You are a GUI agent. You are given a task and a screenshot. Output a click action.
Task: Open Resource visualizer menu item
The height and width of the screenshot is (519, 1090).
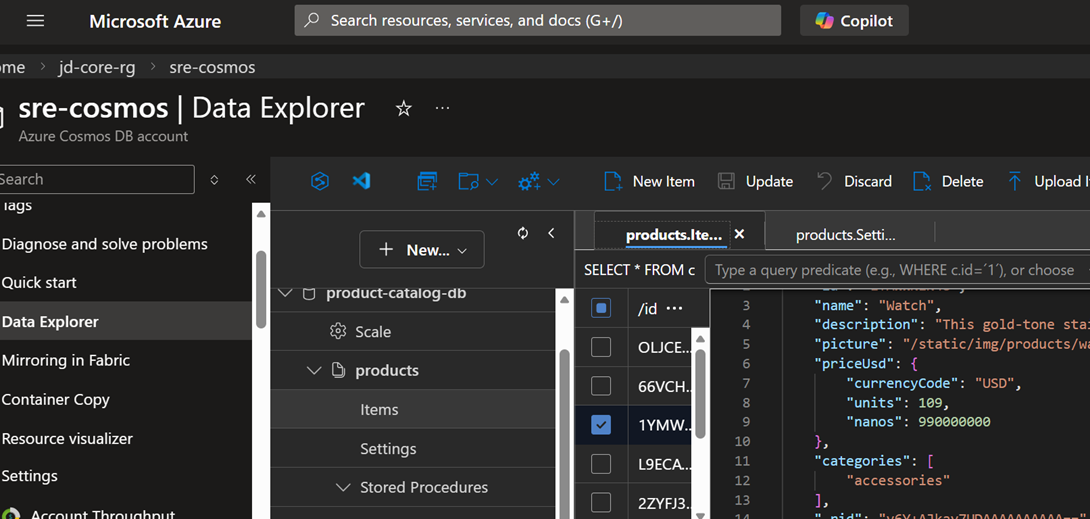coord(67,438)
